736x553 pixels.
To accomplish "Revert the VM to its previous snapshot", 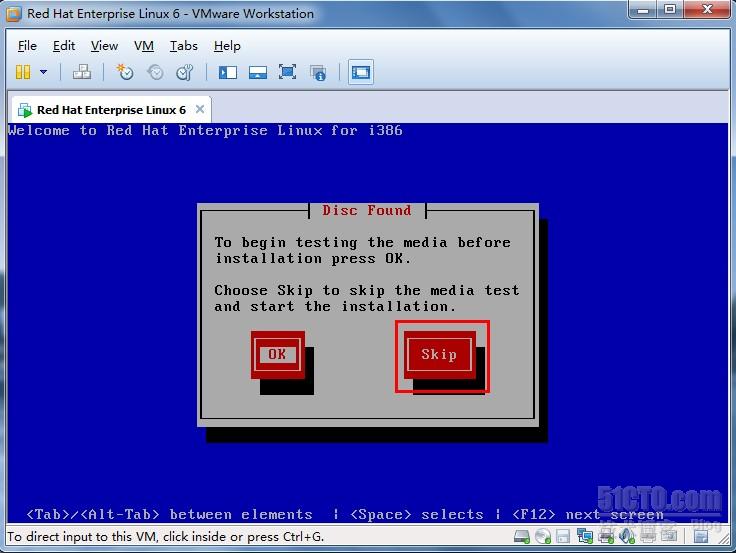I will pyautogui.click(x=155, y=72).
